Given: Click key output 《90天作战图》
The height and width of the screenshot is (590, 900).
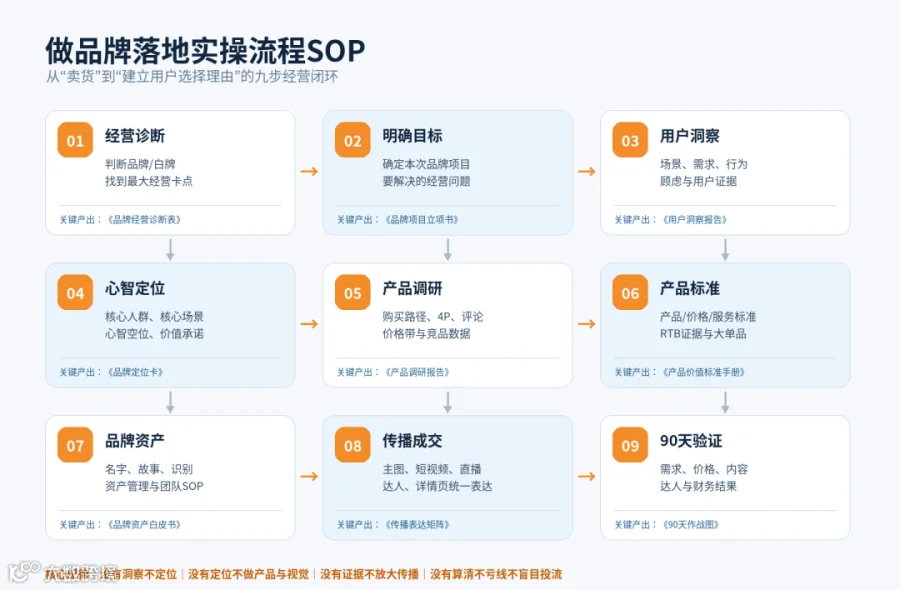Looking at the screenshot, I should 691,525.
